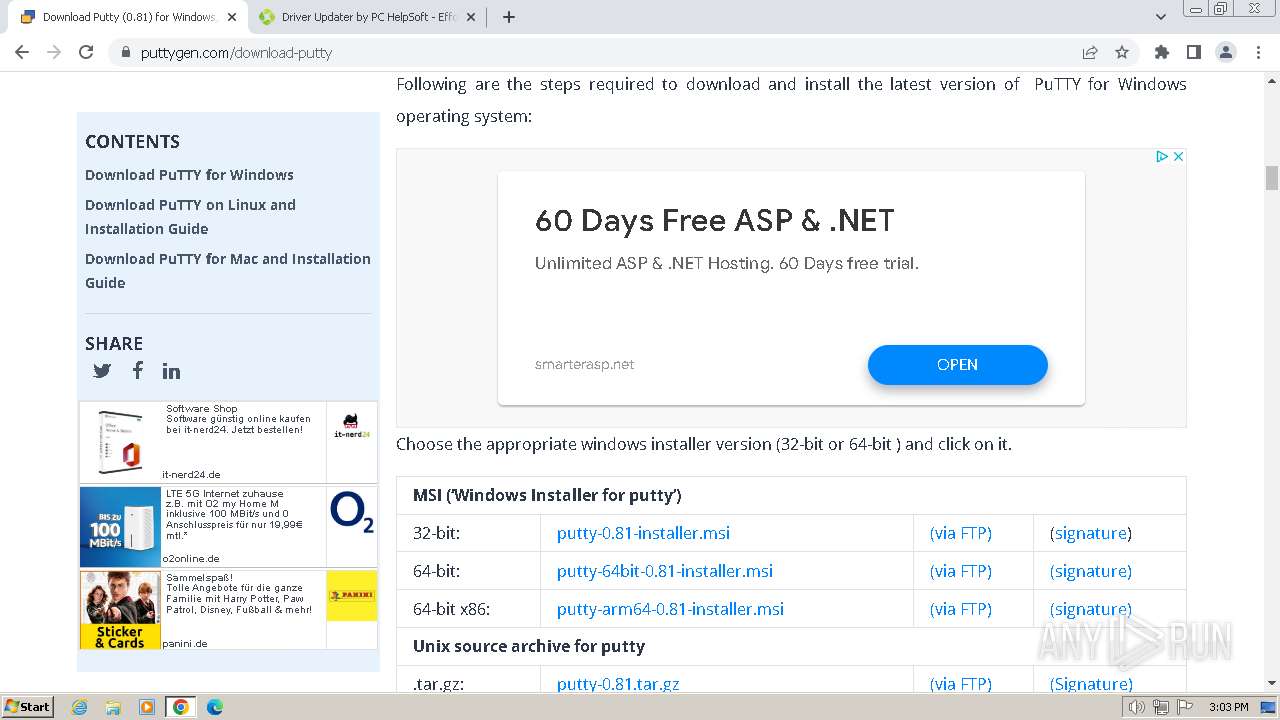Launch Edge from the taskbar
The width and height of the screenshot is (1280, 720).
215,707
